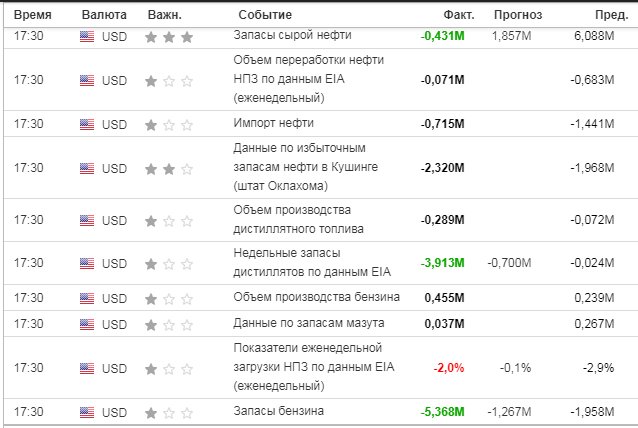Click the actual value -0,071M
638x428 pixels.
point(442,80)
